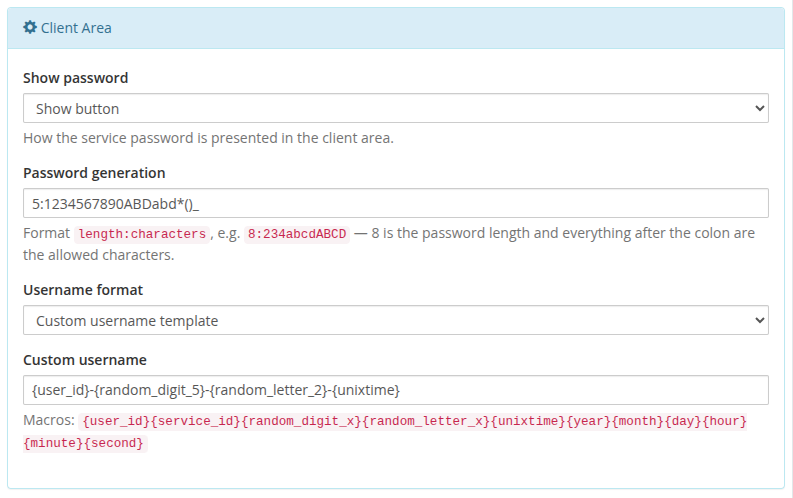Expand the Username format select box

click(395, 320)
